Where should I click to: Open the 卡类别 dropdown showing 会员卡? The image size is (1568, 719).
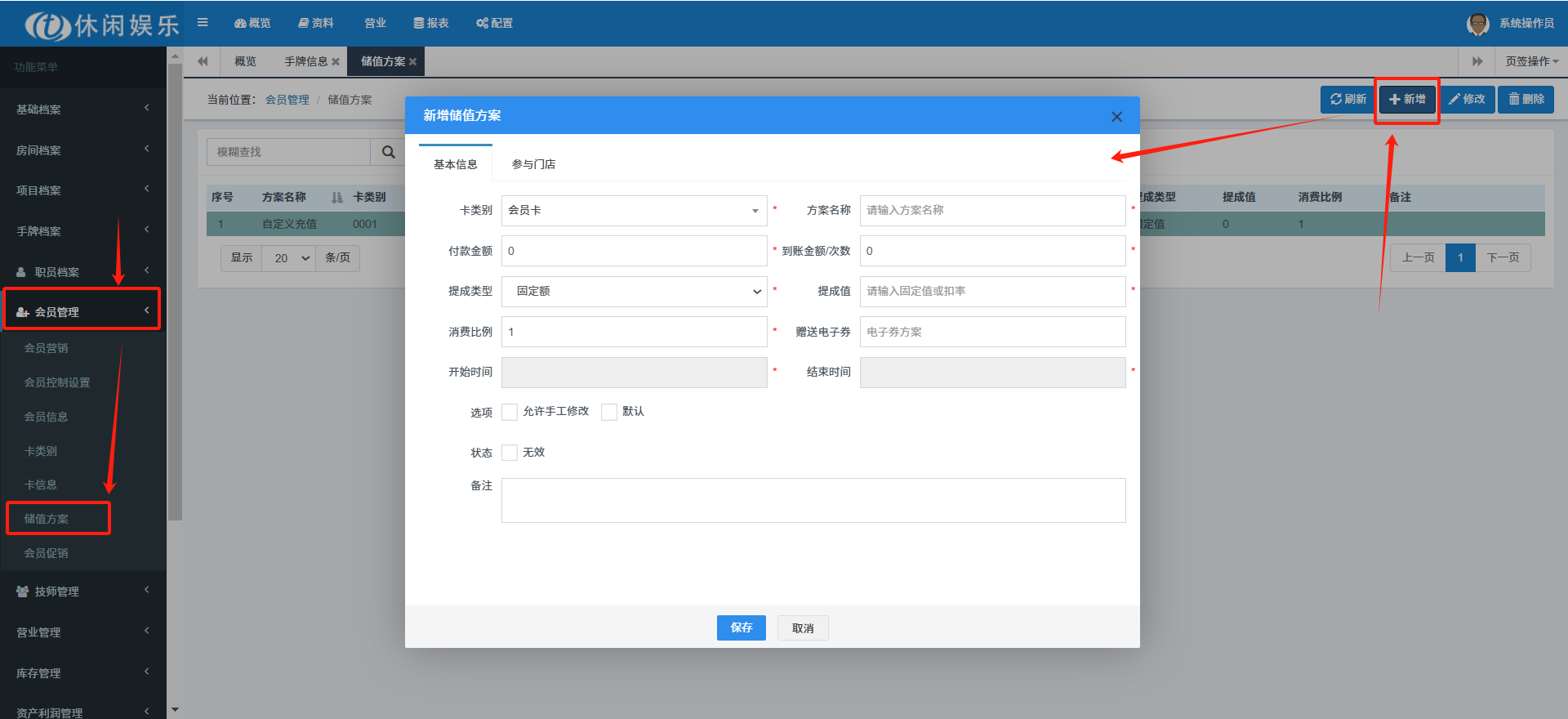click(634, 211)
